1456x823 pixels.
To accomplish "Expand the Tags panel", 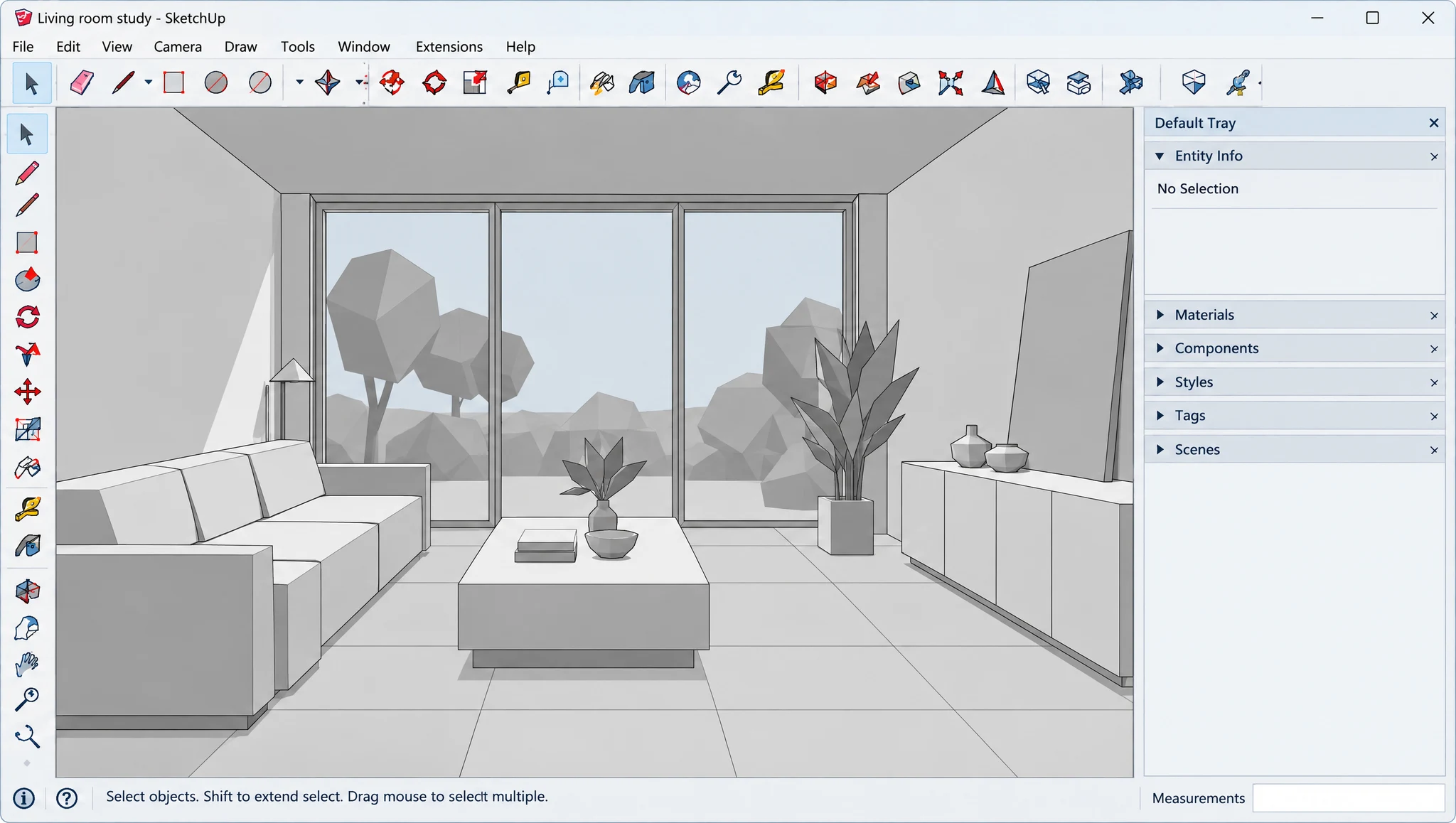I will (x=1160, y=415).
